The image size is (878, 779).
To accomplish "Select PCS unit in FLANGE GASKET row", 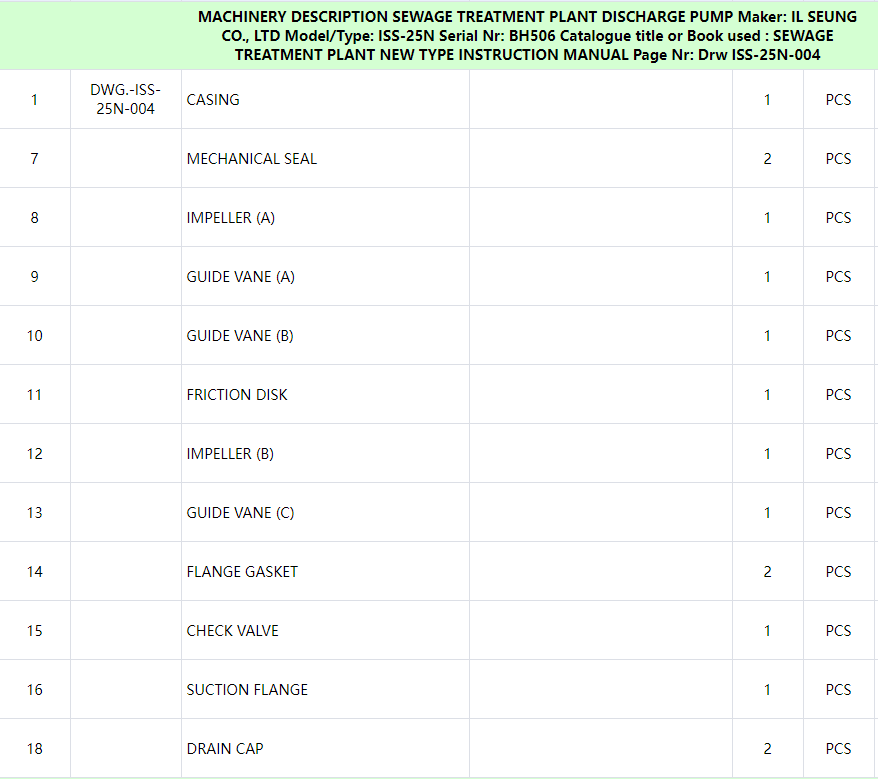I will [838, 572].
